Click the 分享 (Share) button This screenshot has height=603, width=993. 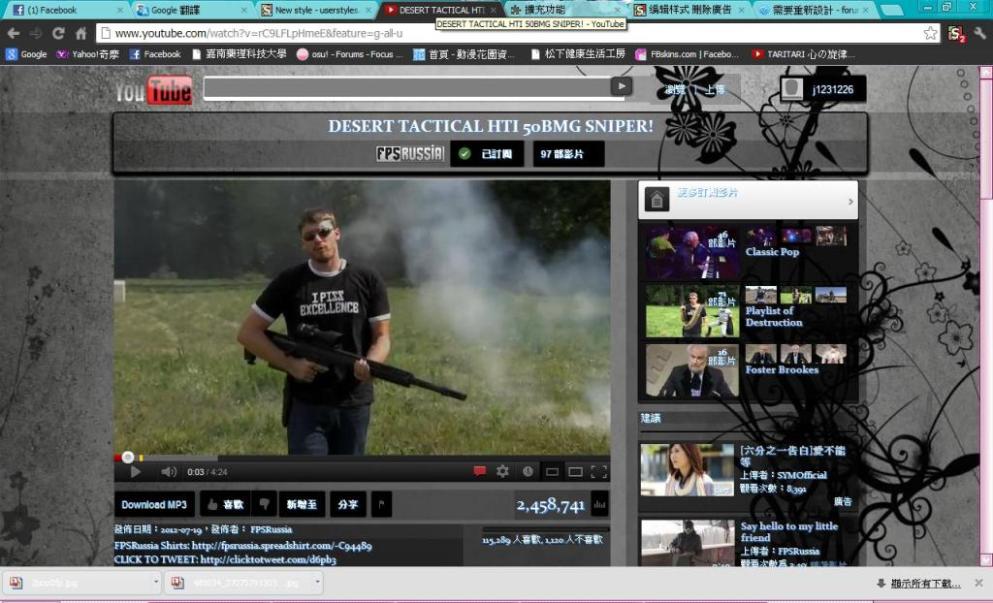point(348,505)
